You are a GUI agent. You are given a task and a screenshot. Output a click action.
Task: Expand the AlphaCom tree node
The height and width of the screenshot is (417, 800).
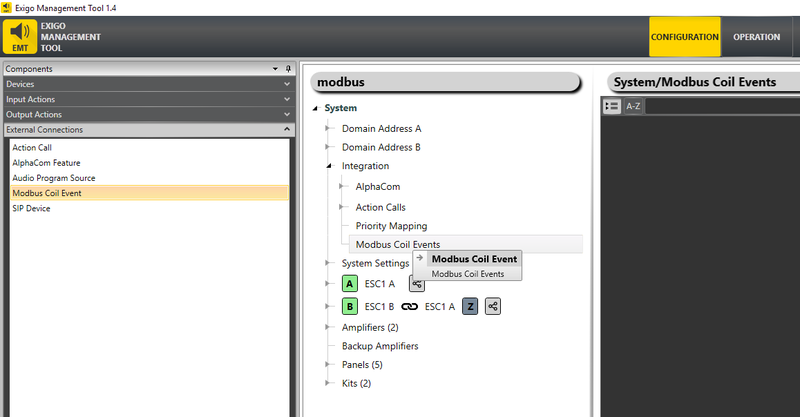[342, 186]
